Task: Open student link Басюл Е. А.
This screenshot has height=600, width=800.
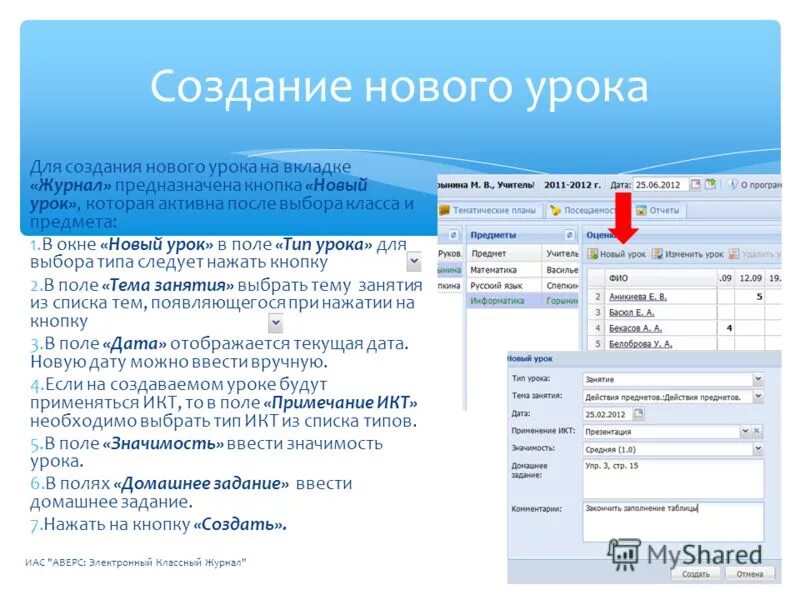Action: [632, 312]
